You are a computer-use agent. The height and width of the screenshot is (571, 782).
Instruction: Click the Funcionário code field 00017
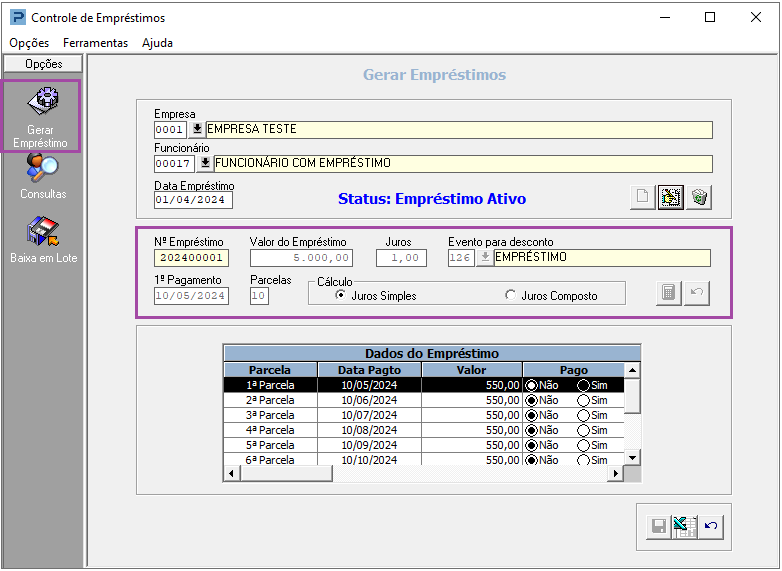174,164
